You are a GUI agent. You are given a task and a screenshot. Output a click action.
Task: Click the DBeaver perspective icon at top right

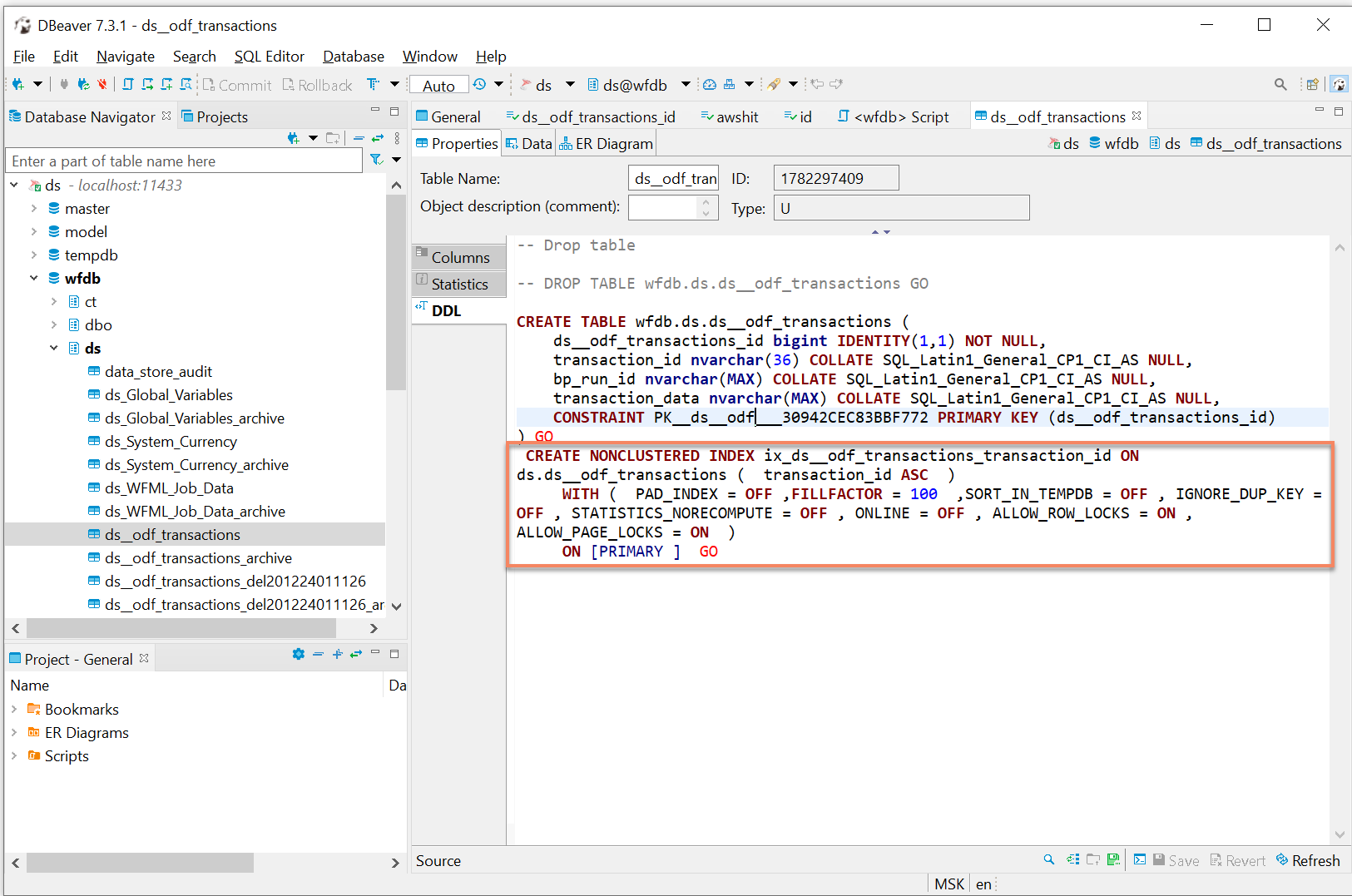click(1339, 84)
